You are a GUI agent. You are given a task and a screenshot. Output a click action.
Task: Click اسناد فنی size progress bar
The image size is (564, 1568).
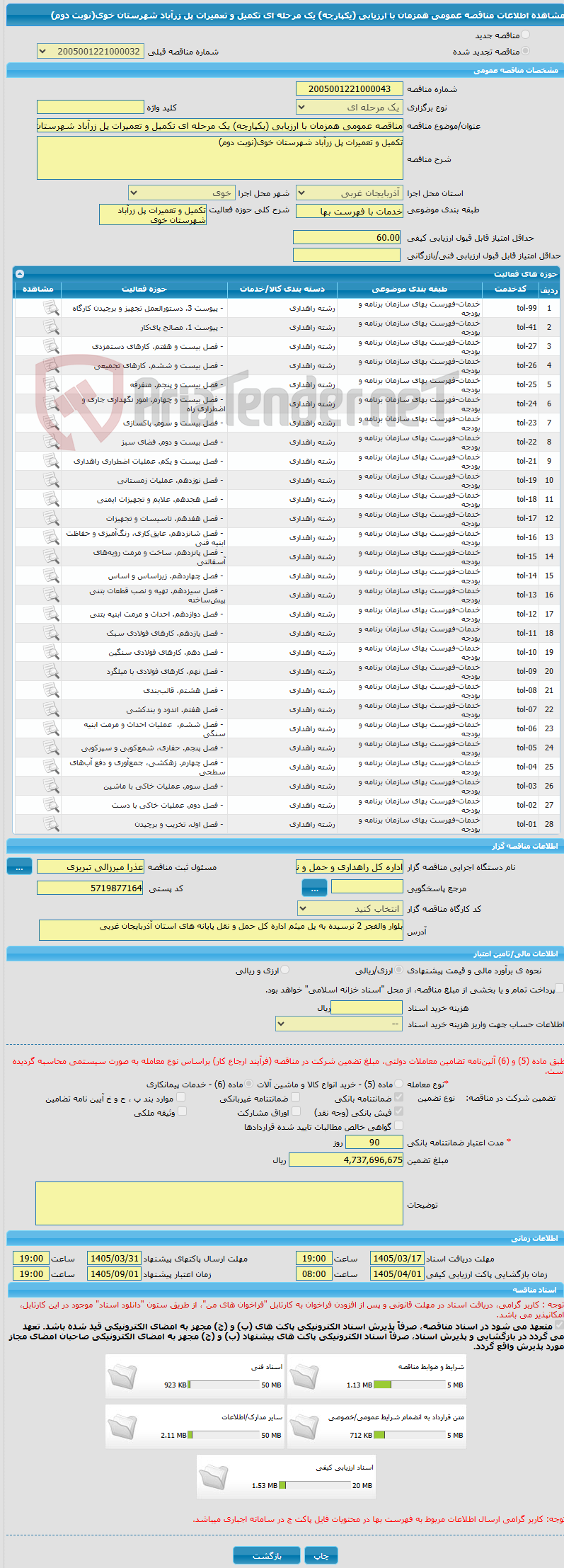224,1385
